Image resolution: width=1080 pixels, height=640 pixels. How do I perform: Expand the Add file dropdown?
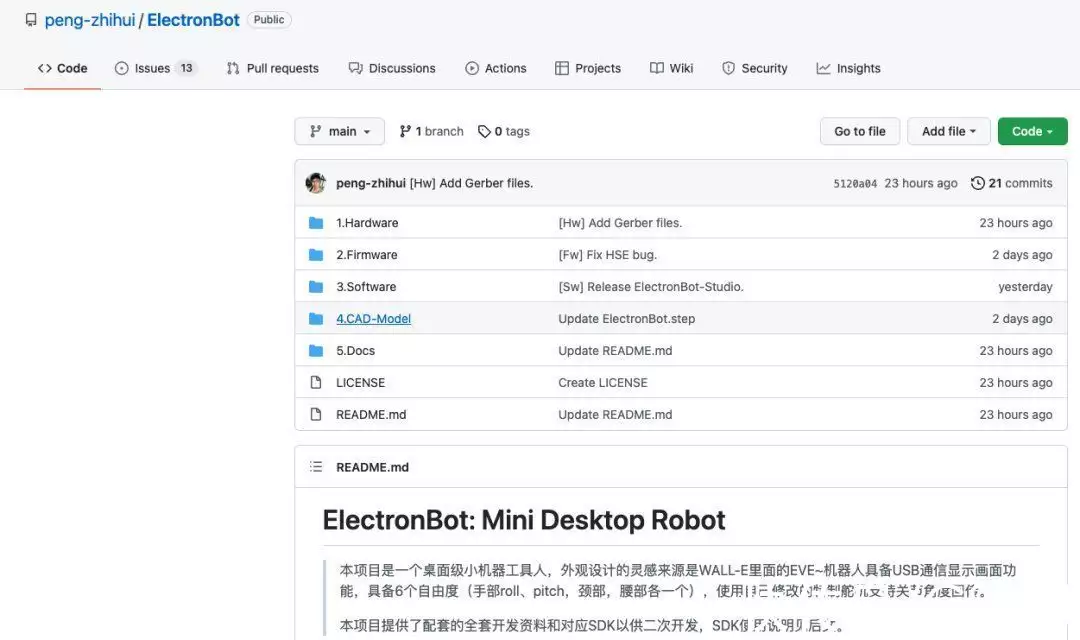click(948, 131)
